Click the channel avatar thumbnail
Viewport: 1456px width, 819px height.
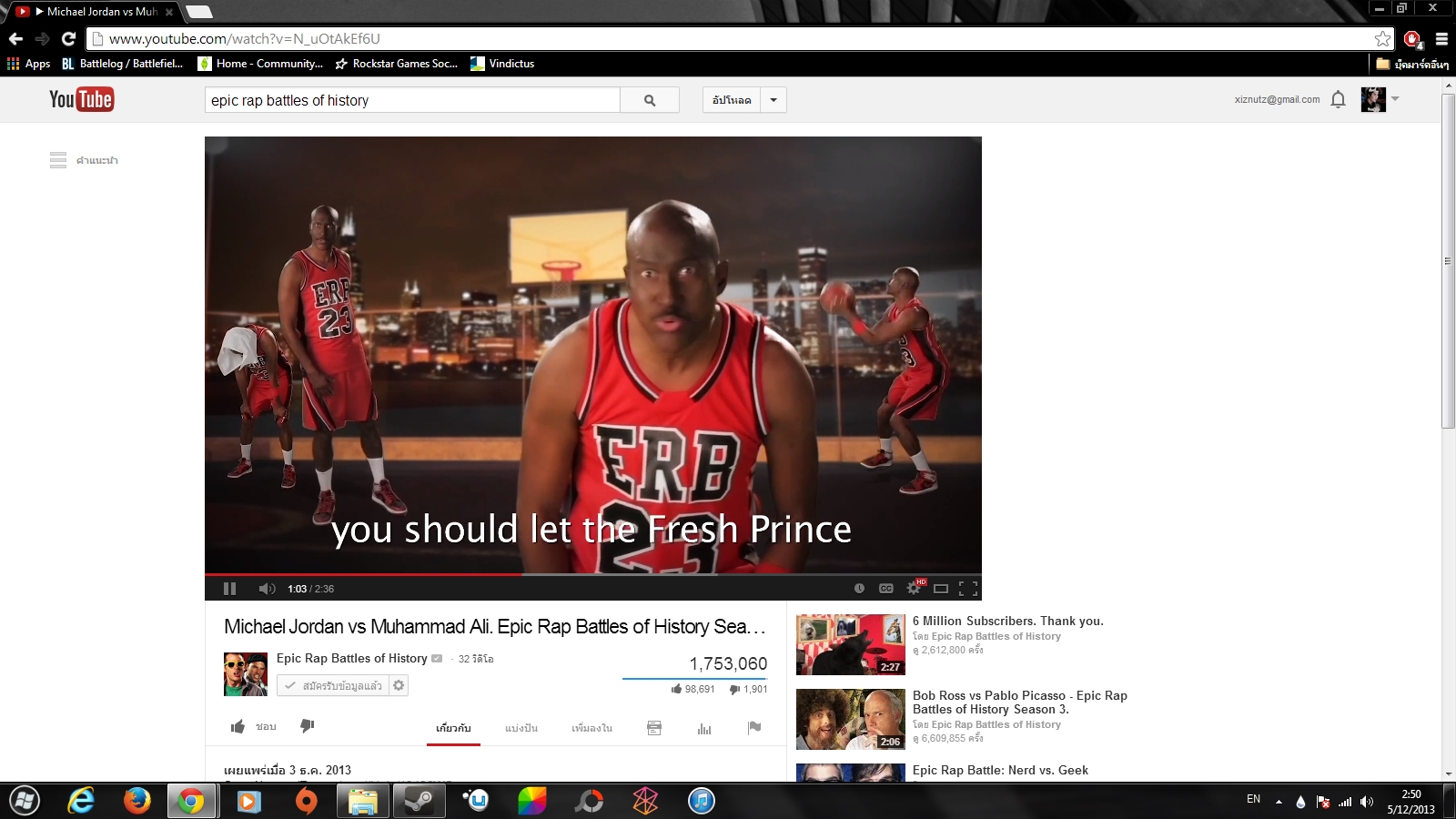pyautogui.click(x=246, y=674)
